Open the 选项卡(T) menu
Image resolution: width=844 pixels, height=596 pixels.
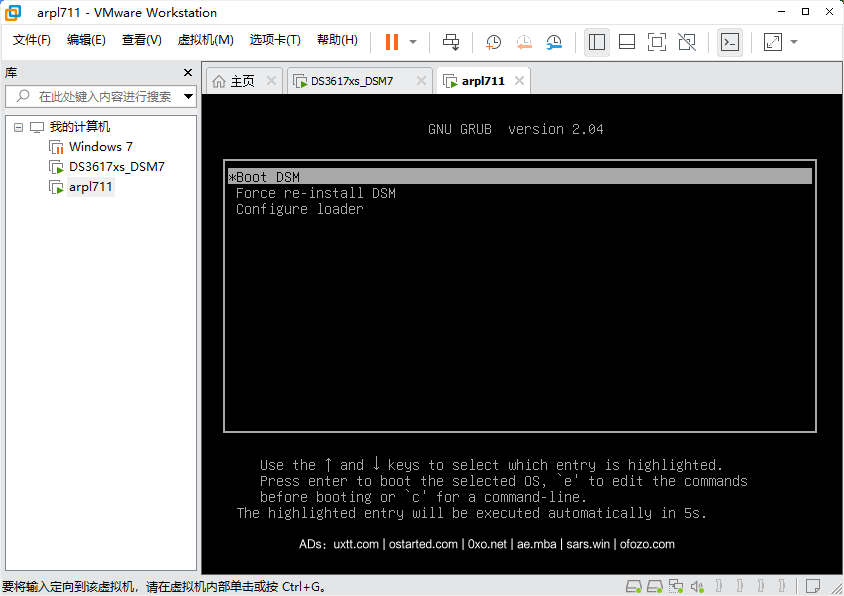(275, 40)
